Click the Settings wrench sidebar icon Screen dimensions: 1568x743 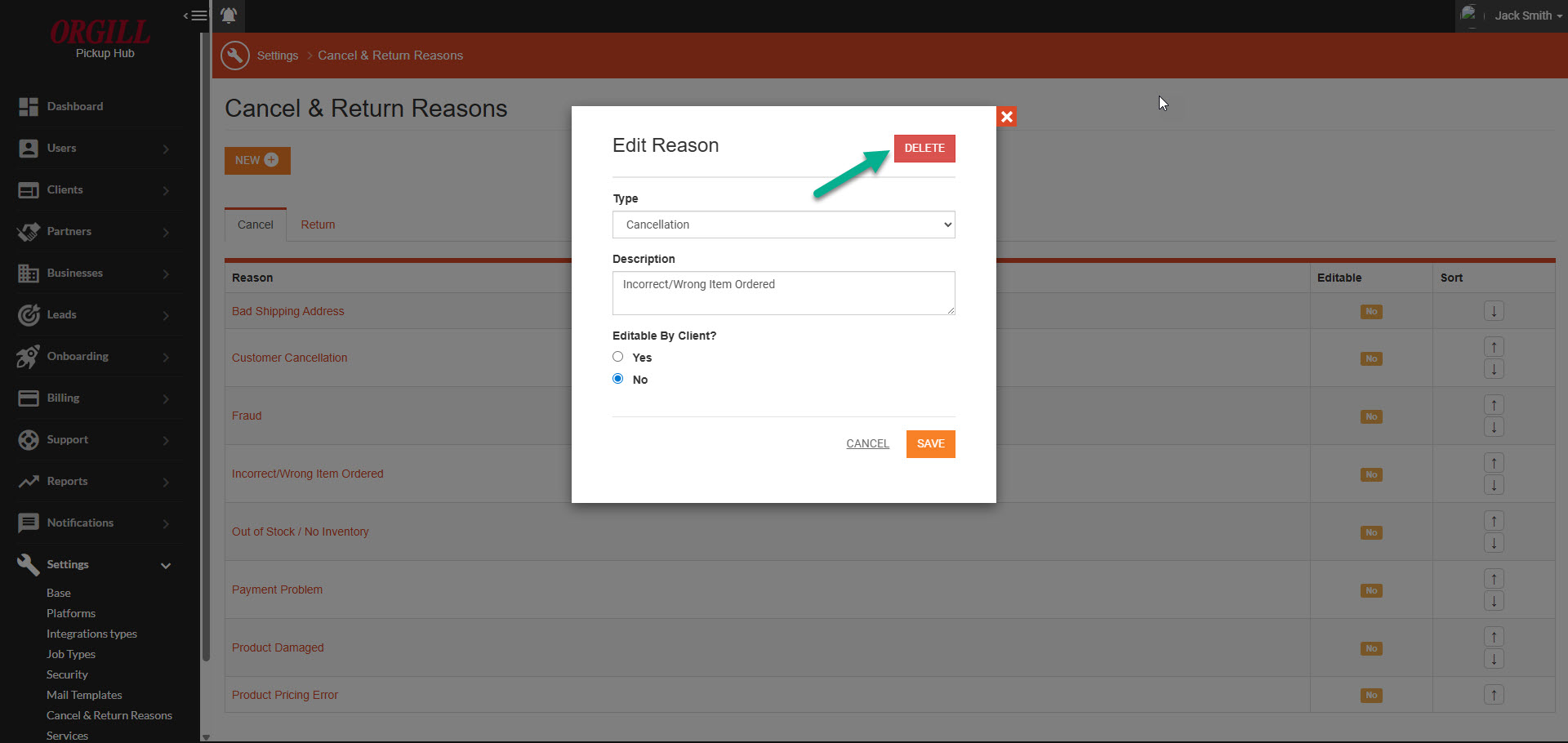click(x=29, y=564)
